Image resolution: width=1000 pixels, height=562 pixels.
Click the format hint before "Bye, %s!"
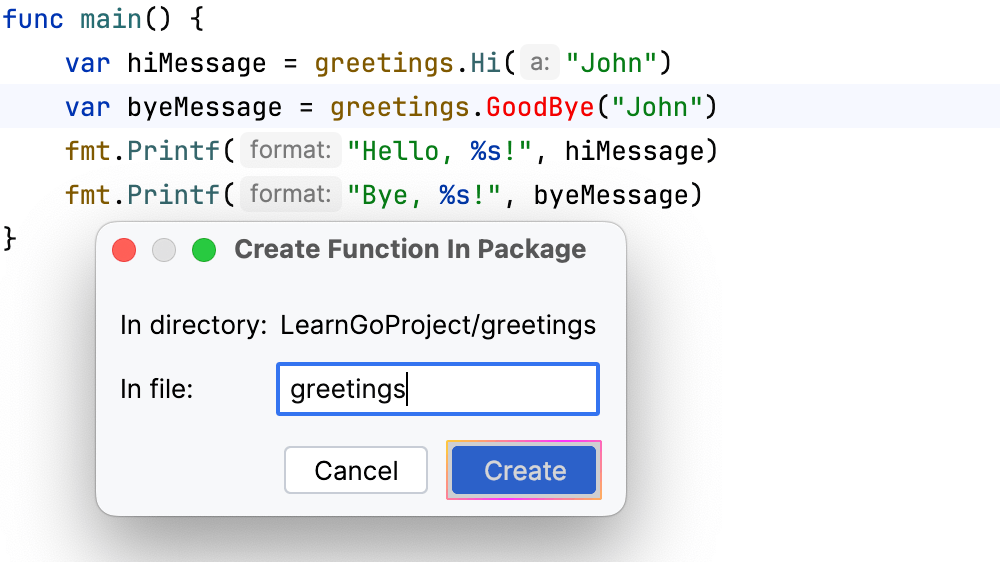pyautogui.click(x=290, y=194)
